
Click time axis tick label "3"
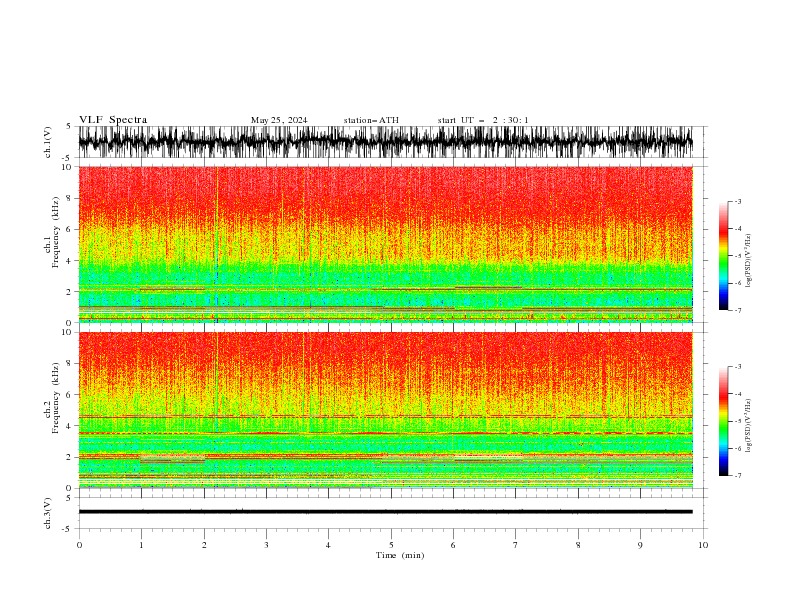click(x=266, y=545)
